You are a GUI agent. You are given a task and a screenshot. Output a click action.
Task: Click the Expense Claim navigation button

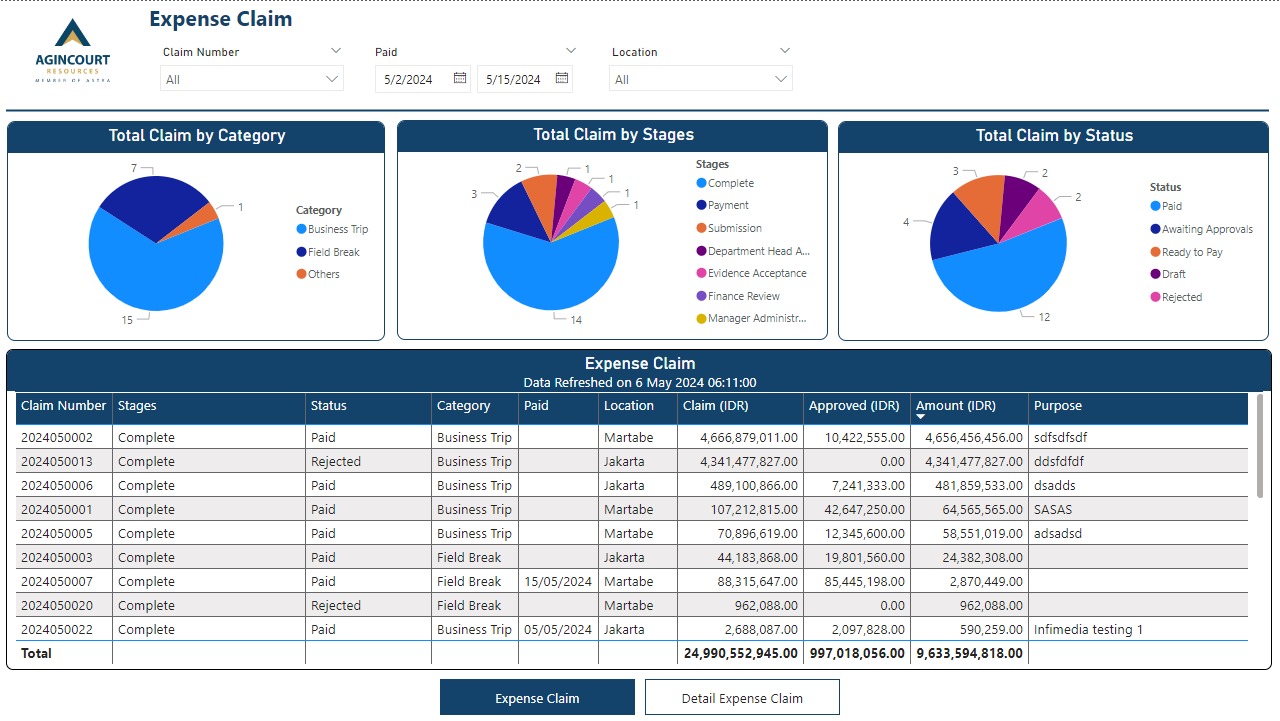point(537,697)
